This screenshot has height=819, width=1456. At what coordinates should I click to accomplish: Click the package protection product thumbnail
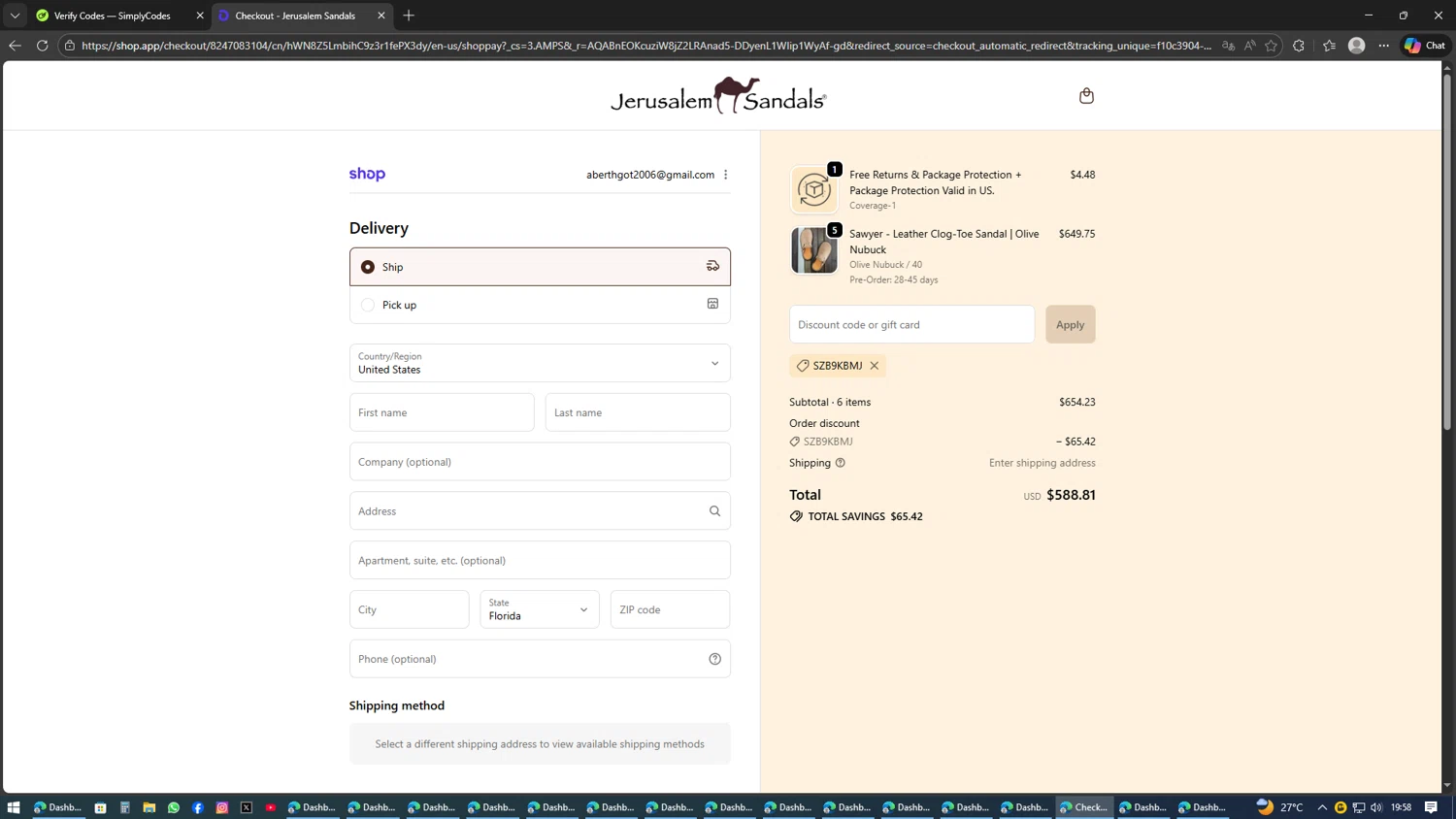point(814,190)
